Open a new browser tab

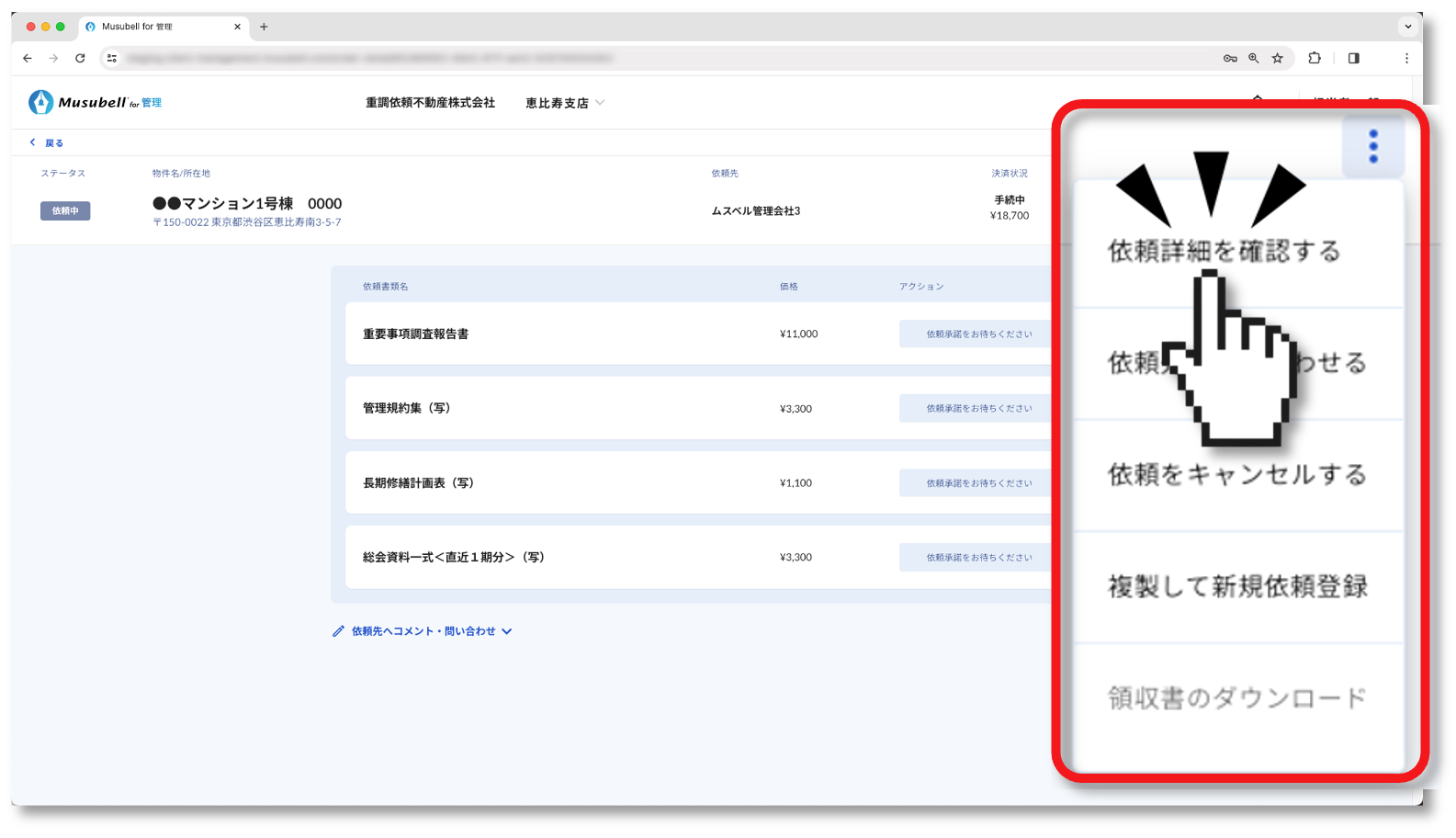point(264,27)
